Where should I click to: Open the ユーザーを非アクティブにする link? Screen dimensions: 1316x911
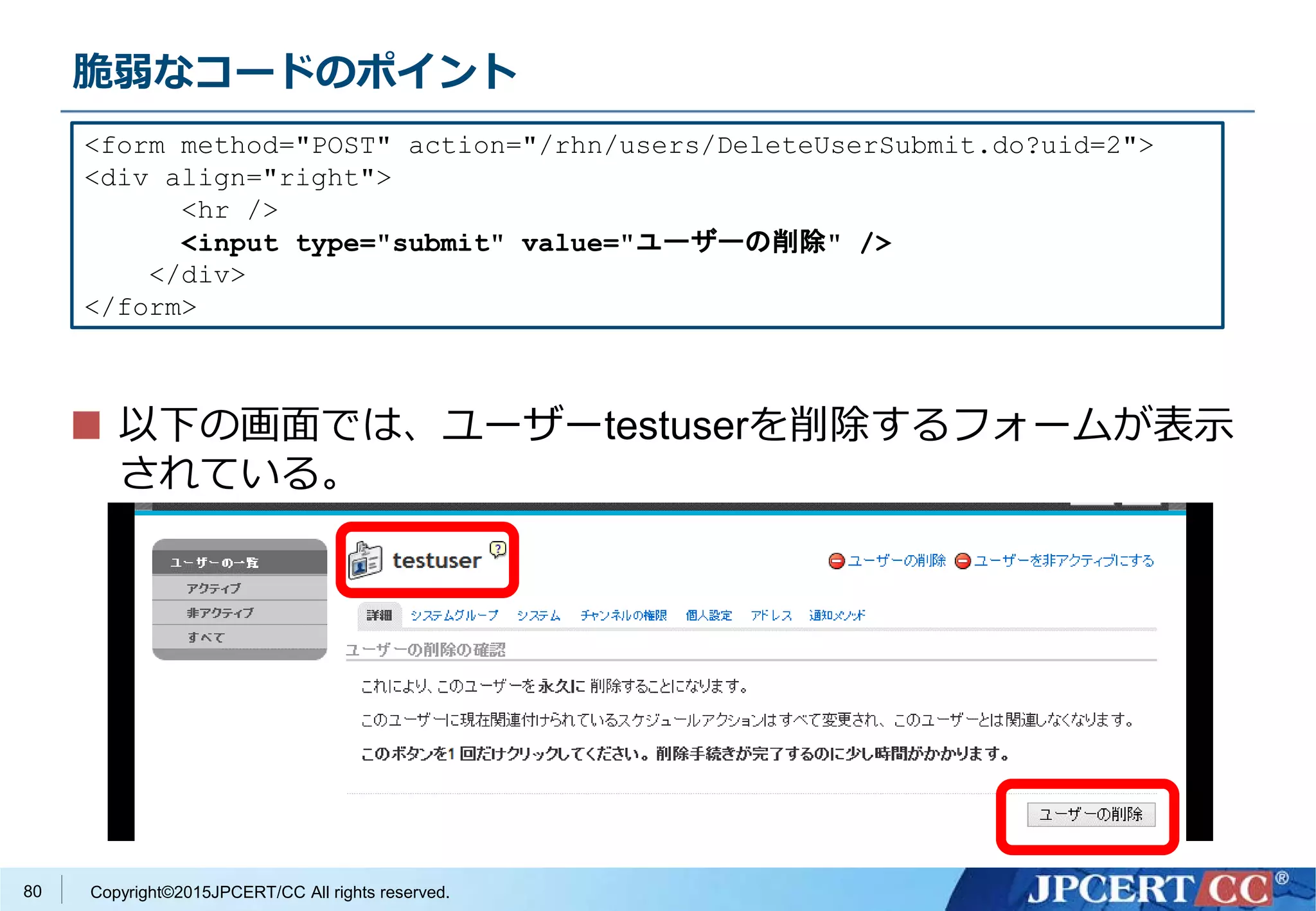click(x=1063, y=561)
